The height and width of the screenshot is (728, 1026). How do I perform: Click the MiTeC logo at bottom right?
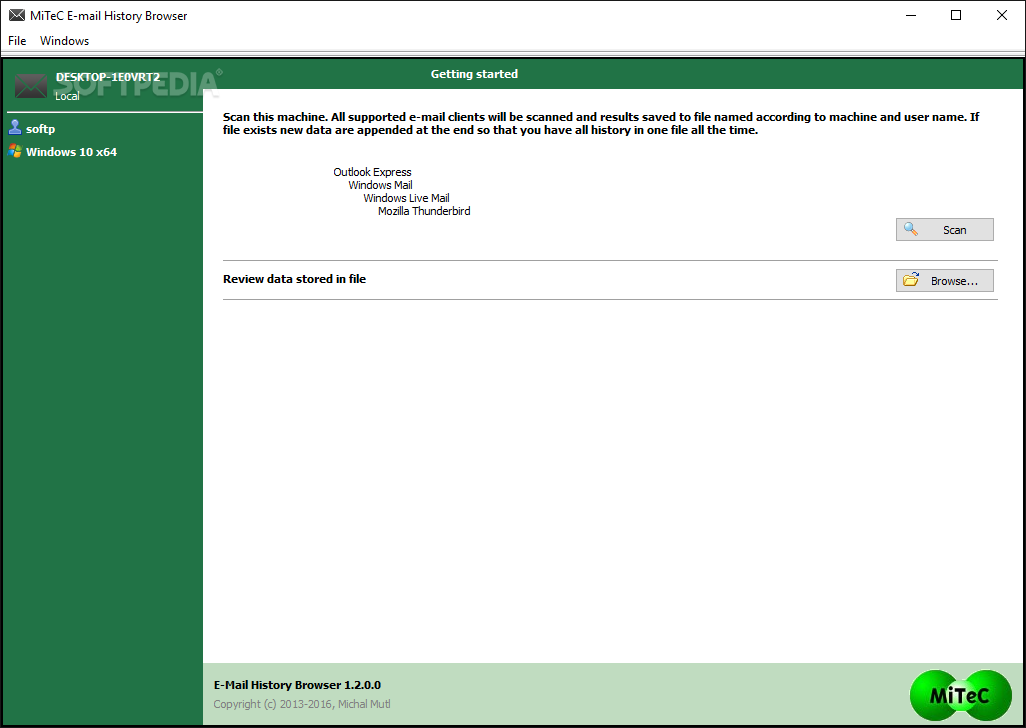click(961, 695)
